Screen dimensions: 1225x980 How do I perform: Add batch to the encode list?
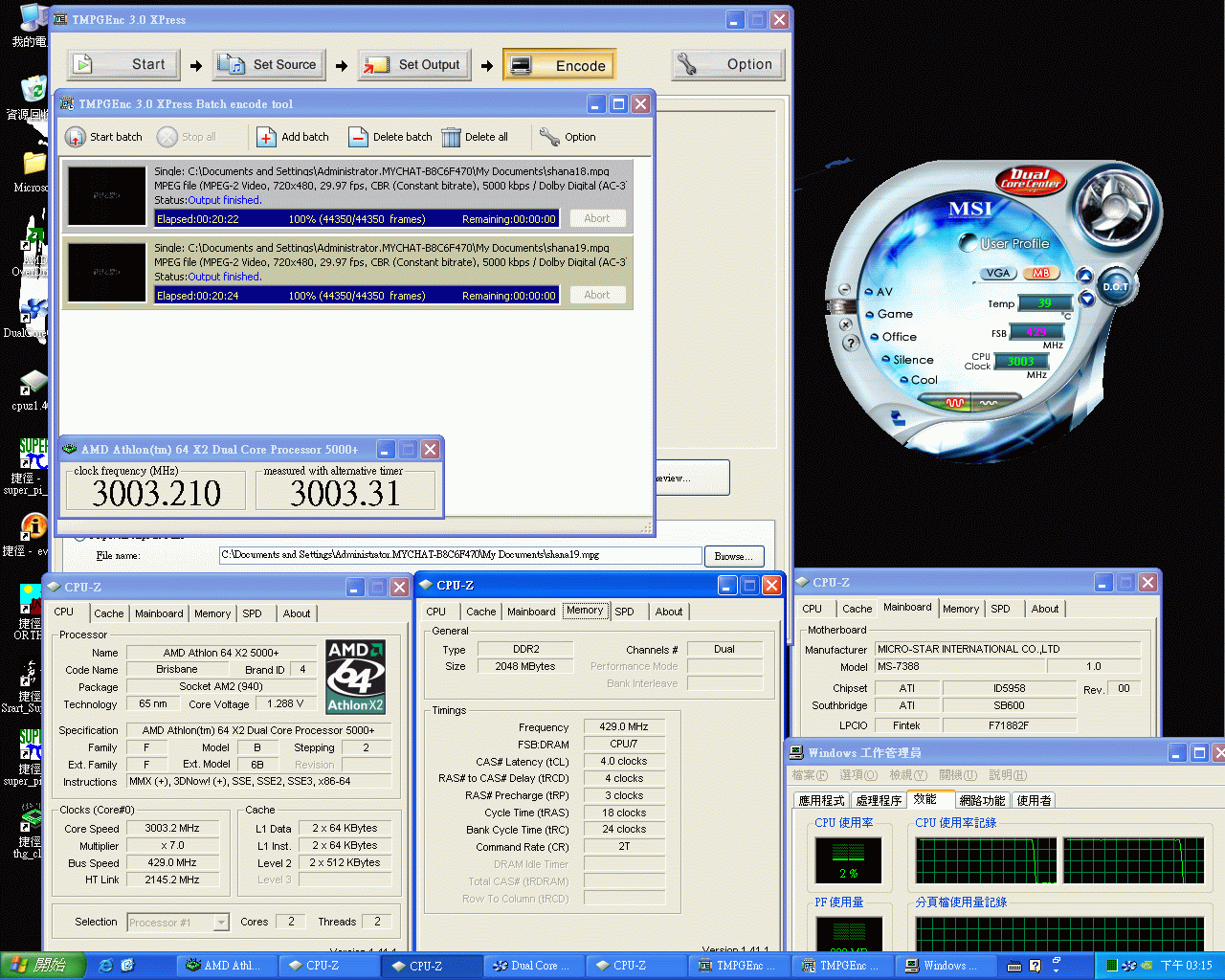pos(294,137)
